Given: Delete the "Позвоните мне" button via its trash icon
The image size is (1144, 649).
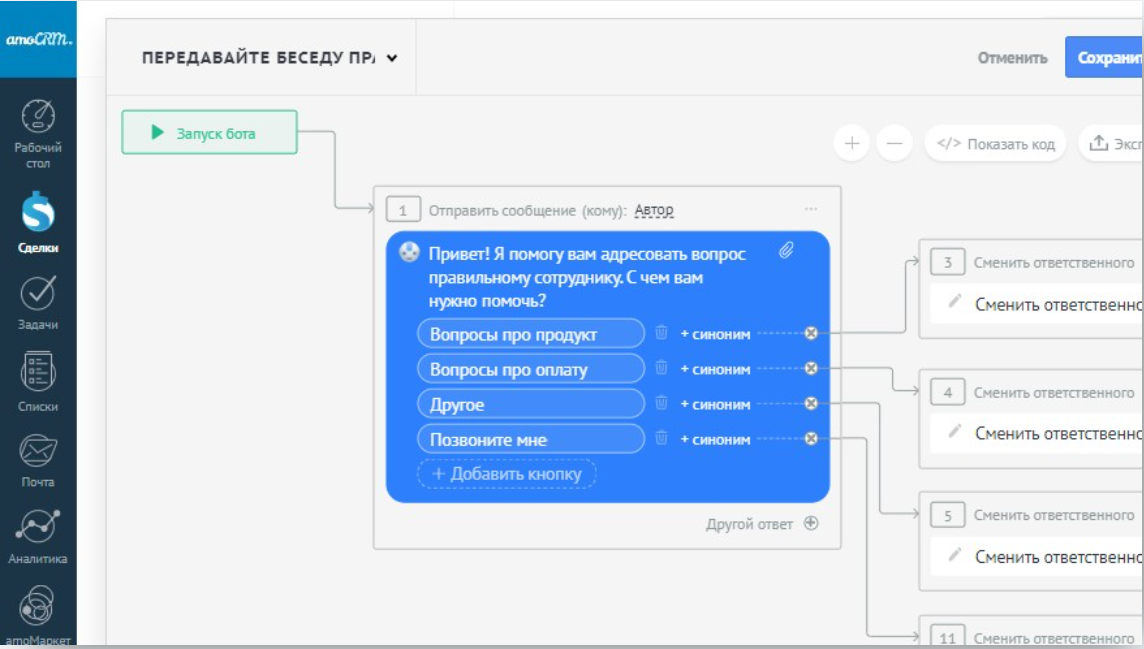Looking at the screenshot, I should (661, 438).
